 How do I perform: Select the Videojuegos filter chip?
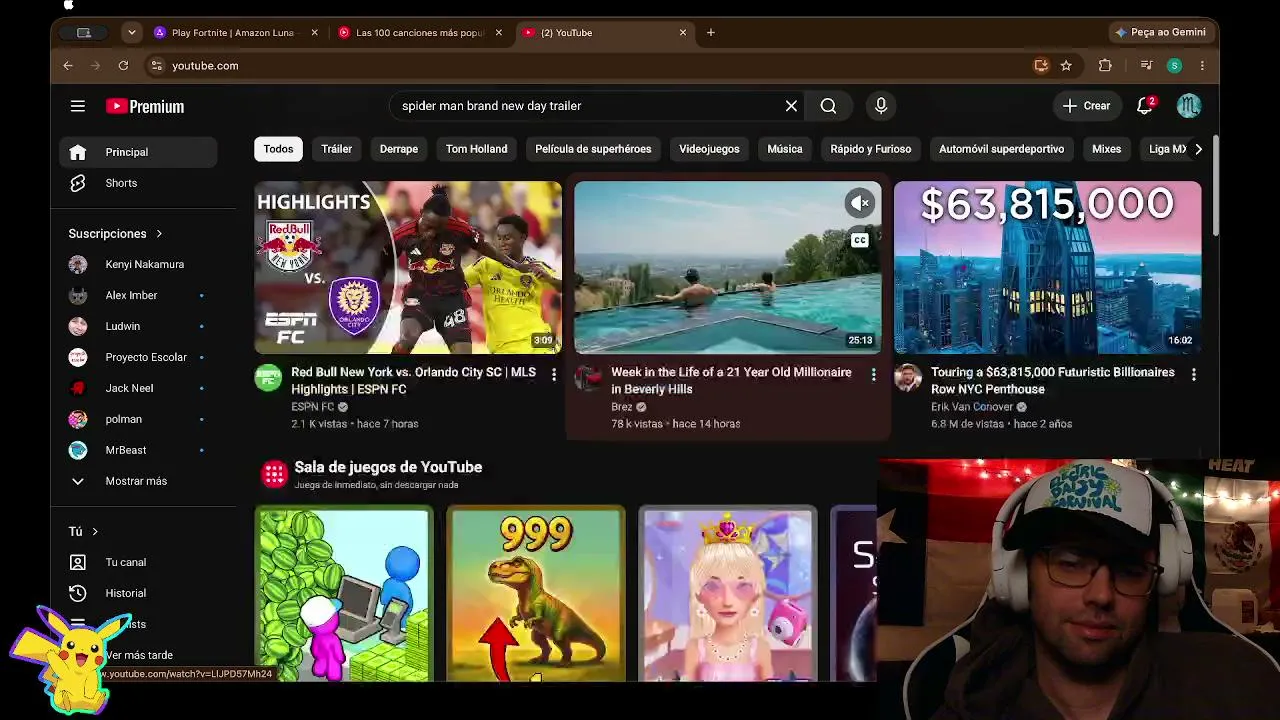709,149
